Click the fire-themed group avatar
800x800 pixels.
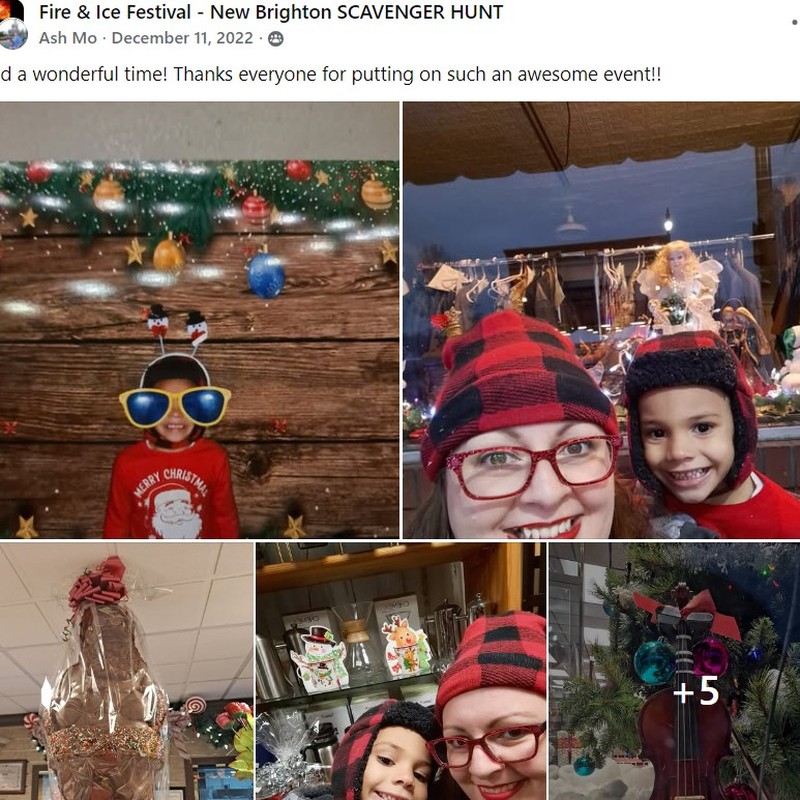pos(11,10)
